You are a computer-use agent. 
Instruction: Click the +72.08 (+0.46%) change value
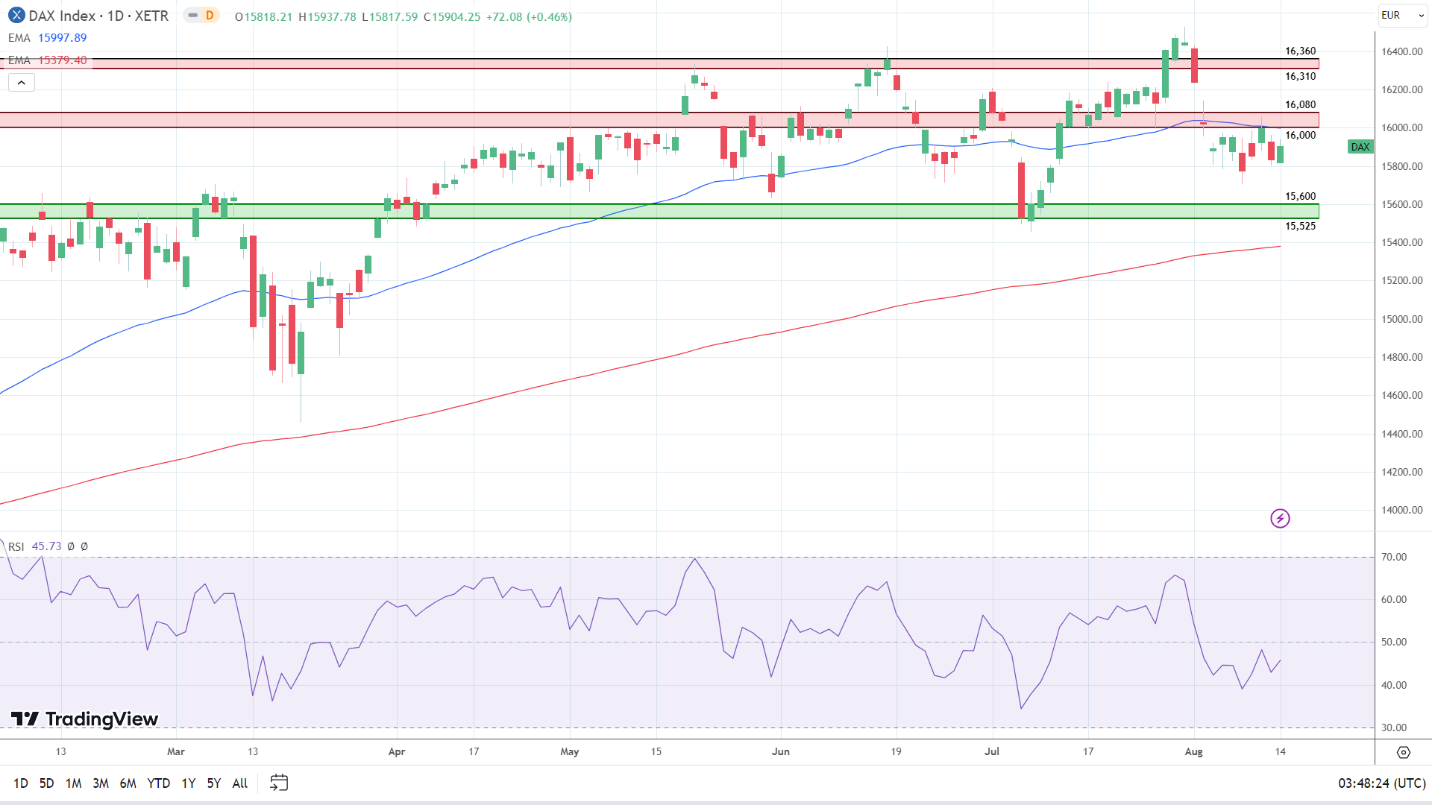coord(529,17)
